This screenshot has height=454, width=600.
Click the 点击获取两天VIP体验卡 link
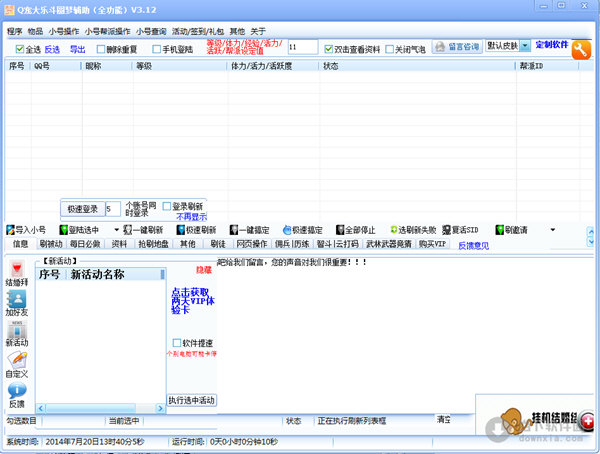click(190, 304)
